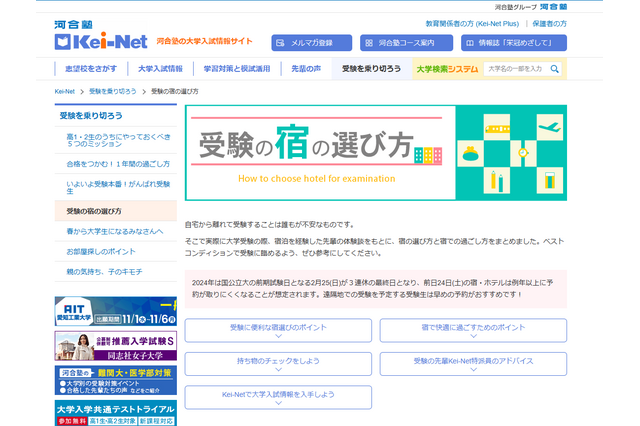Open いよいよ受験本番！がんばれ受験生 link
This screenshot has width=640, height=426.
118,187
